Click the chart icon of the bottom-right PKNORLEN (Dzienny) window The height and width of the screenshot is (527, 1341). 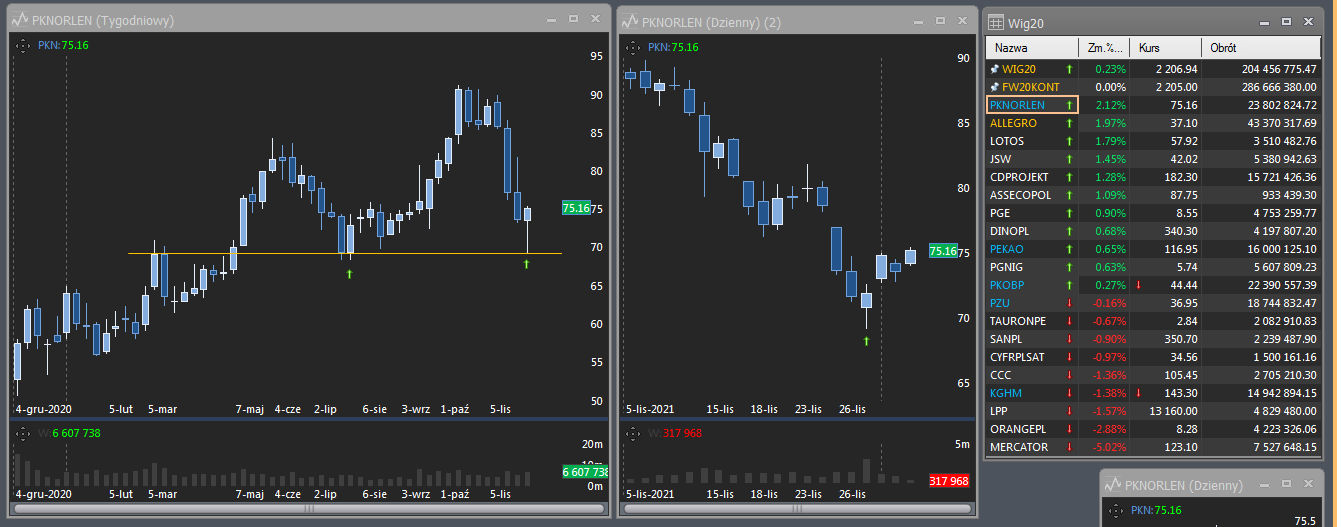tap(1115, 485)
